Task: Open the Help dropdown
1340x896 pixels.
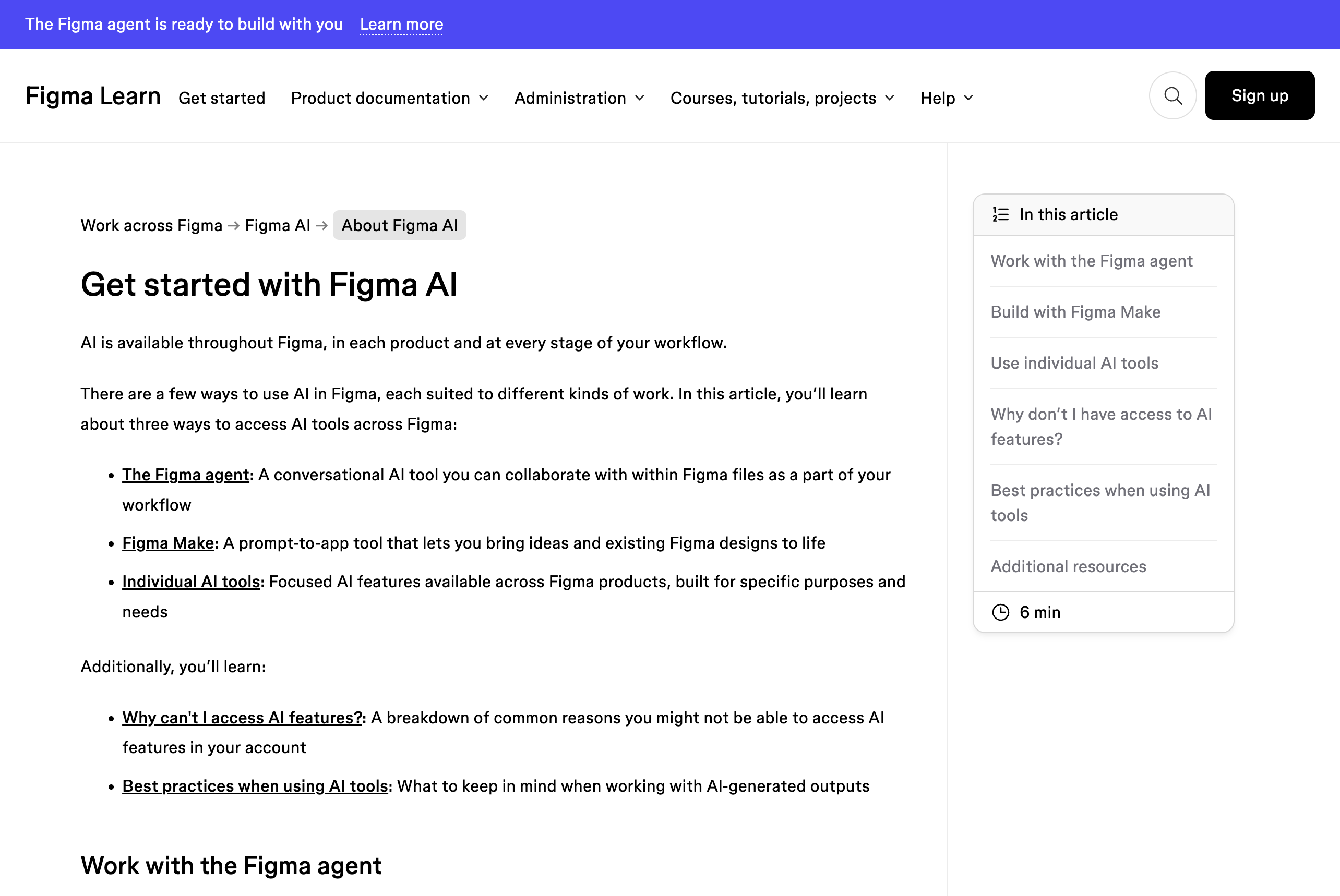Action: [x=947, y=98]
